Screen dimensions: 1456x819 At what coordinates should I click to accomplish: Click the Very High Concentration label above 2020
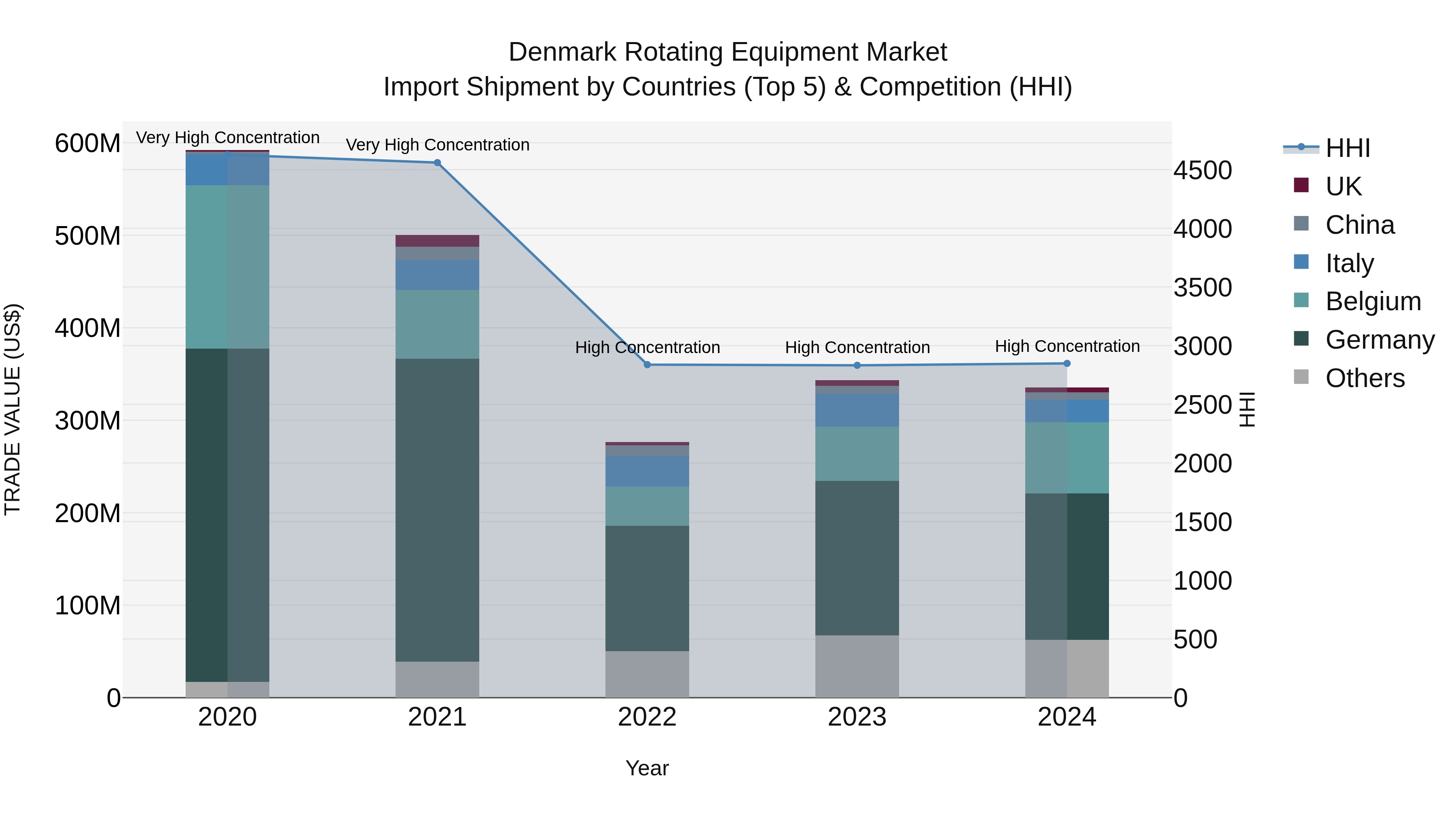tap(228, 138)
